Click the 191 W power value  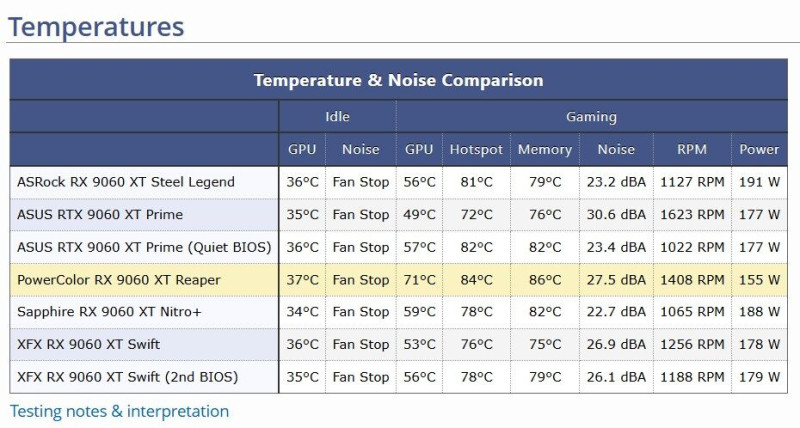759,182
